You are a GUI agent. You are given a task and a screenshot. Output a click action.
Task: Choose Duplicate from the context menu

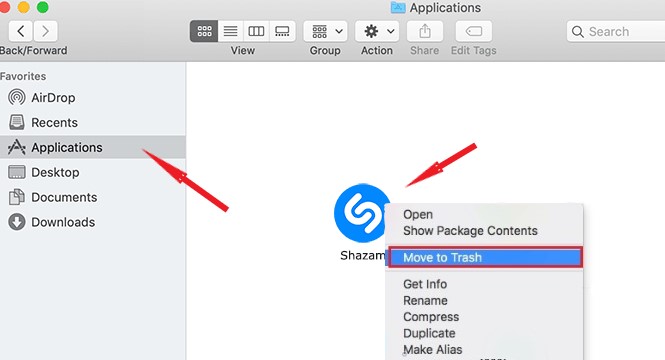tap(484, 333)
